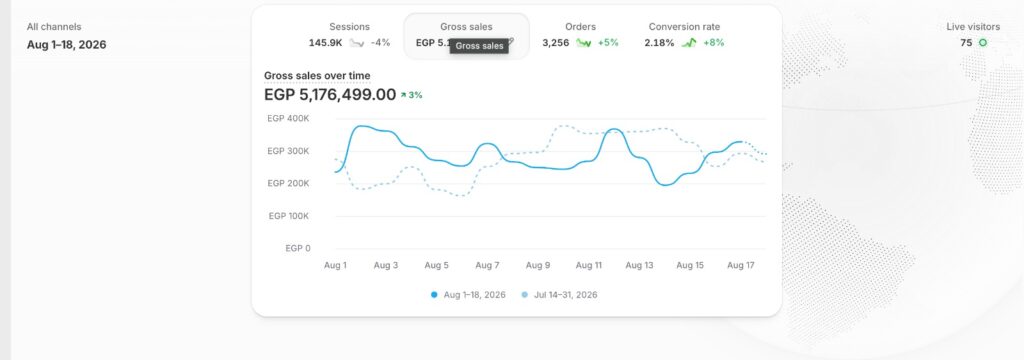Image resolution: width=1024 pixels, height=360 pixels.
Task: Click the Aug 3 x-axis label
Action: click(386, 265)
